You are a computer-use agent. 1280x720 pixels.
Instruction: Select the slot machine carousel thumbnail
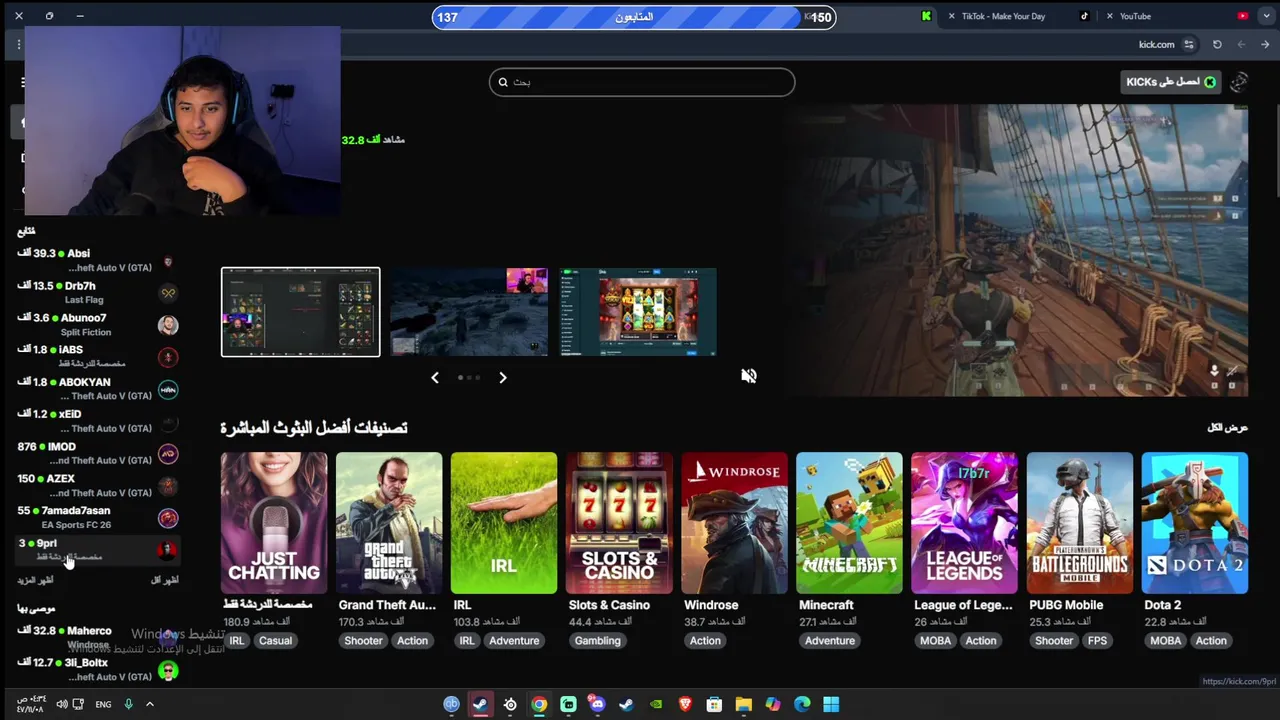tap(638, 312)
